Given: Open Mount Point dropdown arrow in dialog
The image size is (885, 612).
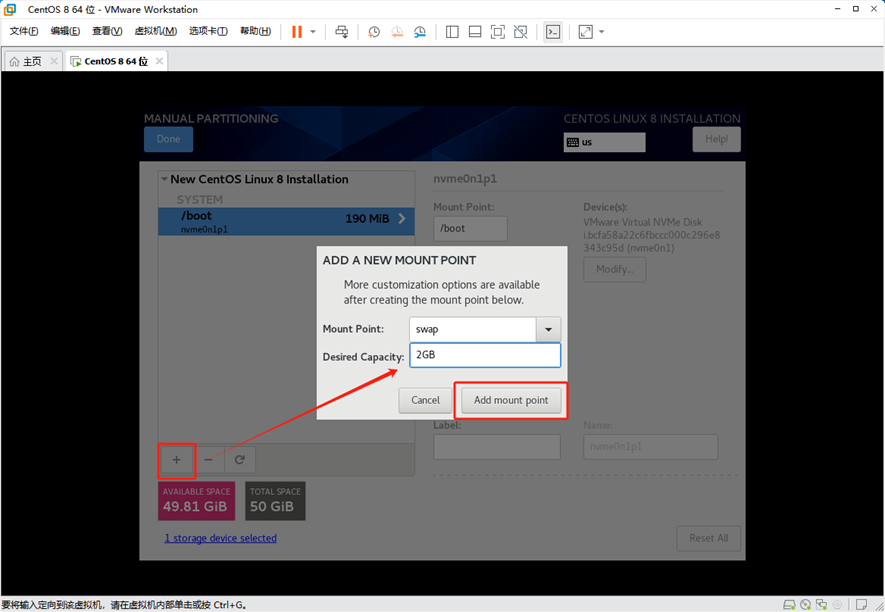Looking at the screenshot, I should point(548,329).
